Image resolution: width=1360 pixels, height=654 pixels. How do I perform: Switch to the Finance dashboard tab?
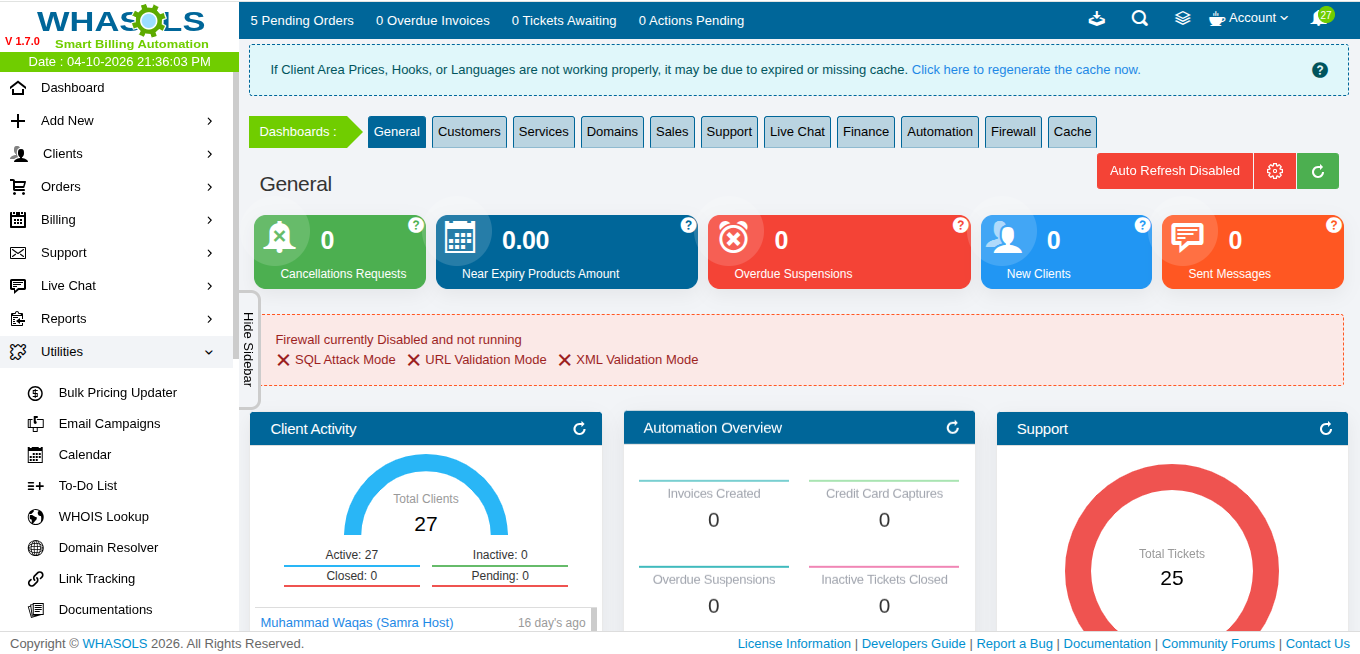[x=865, y=132]
